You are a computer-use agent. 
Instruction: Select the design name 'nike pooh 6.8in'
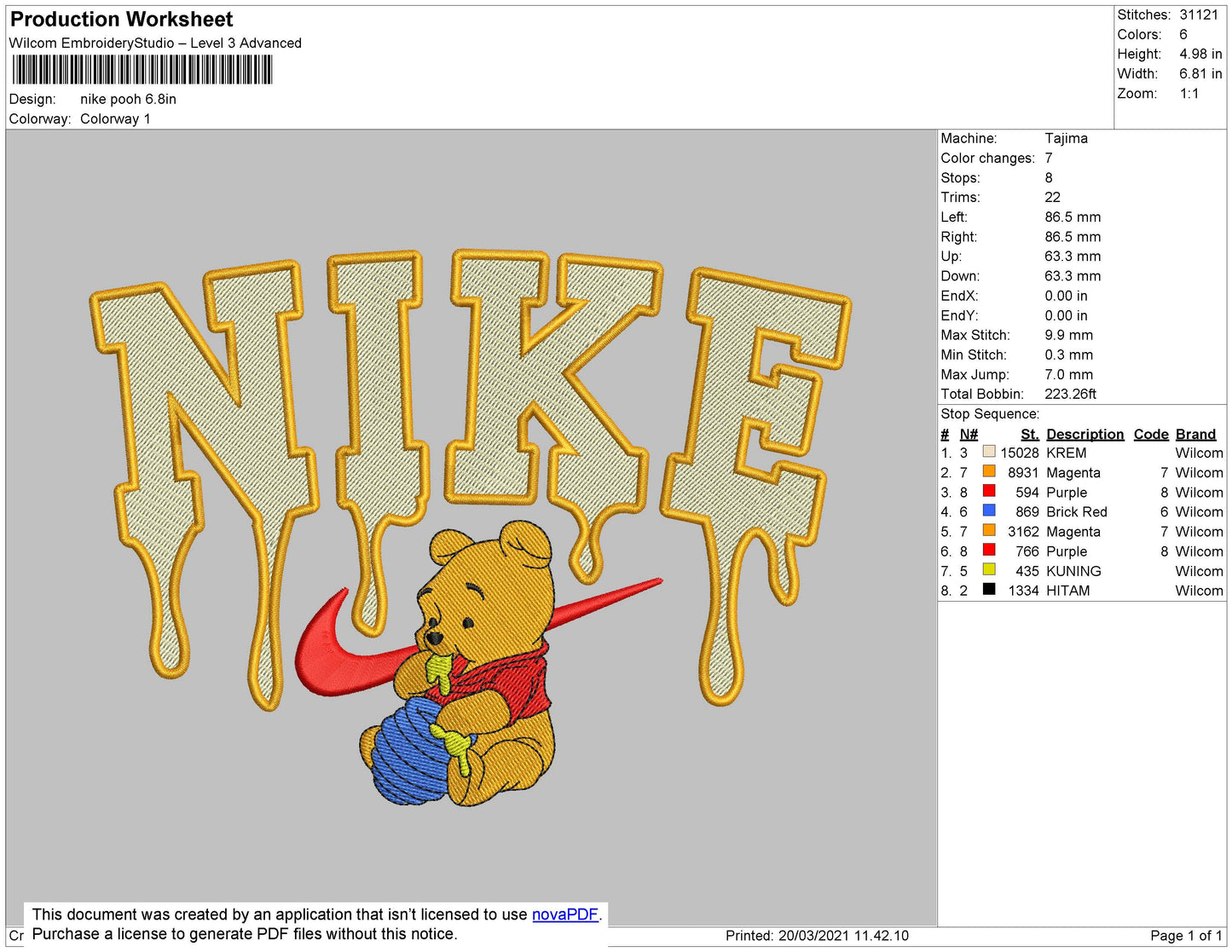tap(126, 99)
